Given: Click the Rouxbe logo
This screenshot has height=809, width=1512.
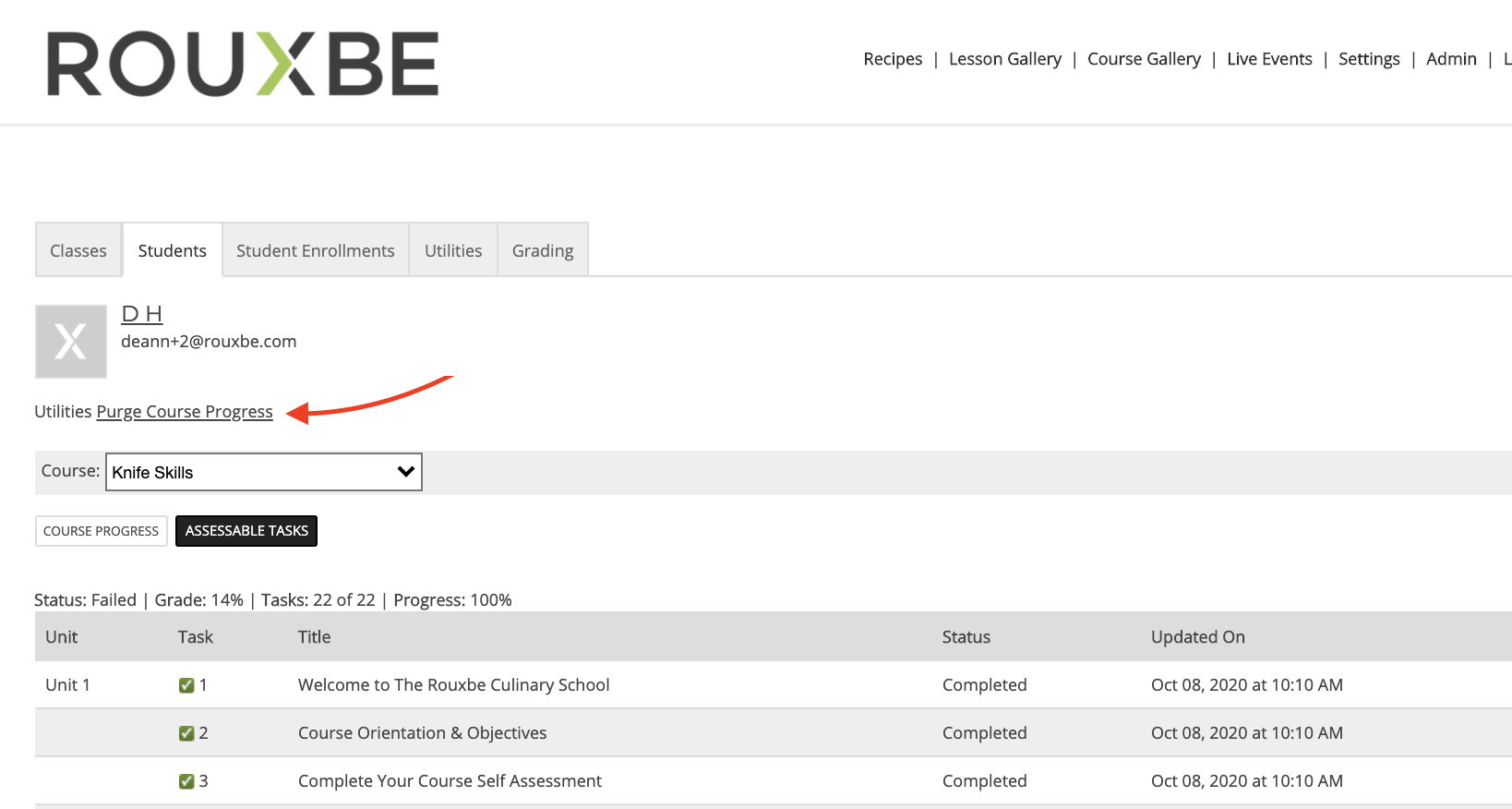Looking at the screenshot, I should click(x=243, y=64).
